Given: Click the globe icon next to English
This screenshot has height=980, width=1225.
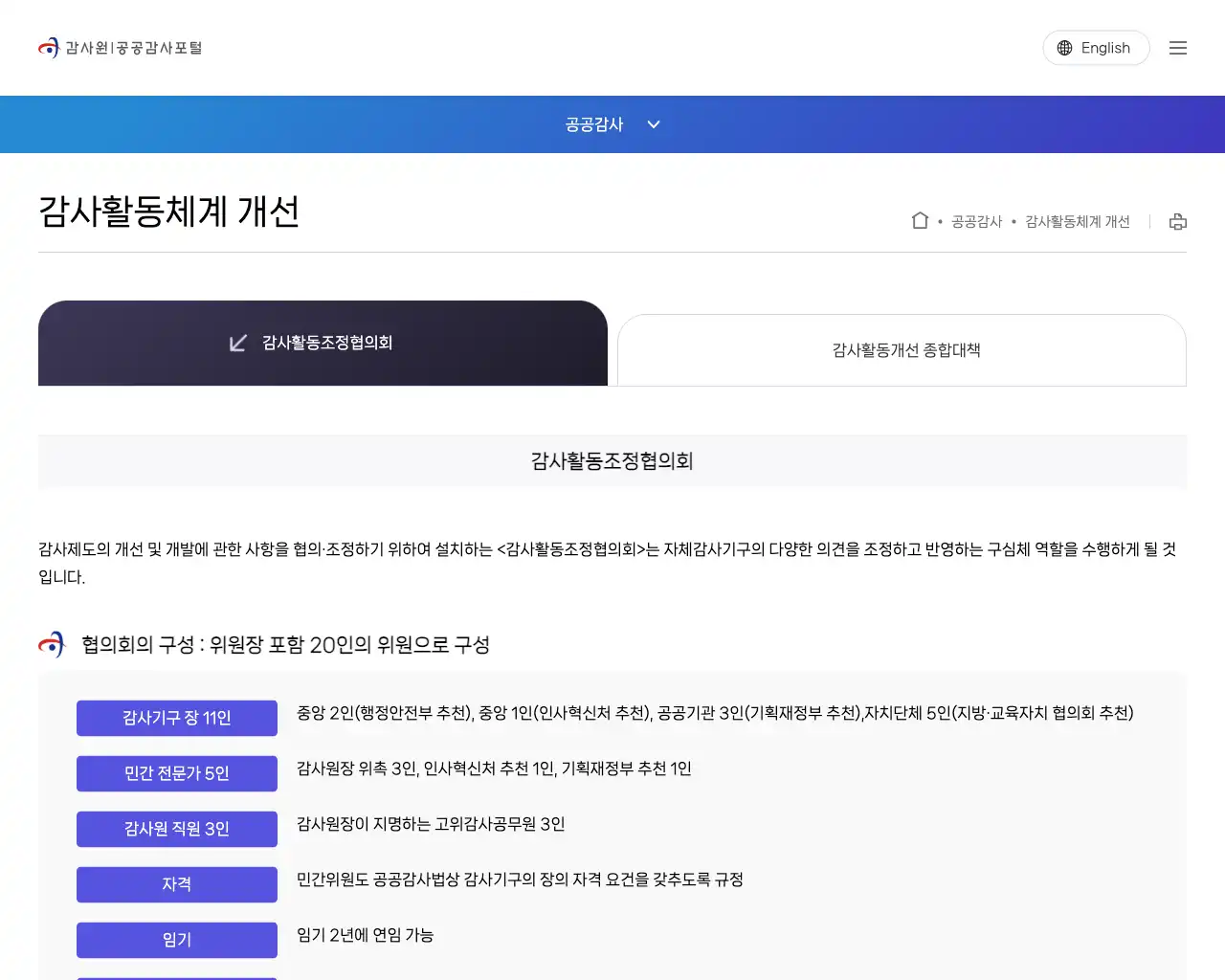Looking at the screenshot, I should 1065,47.
